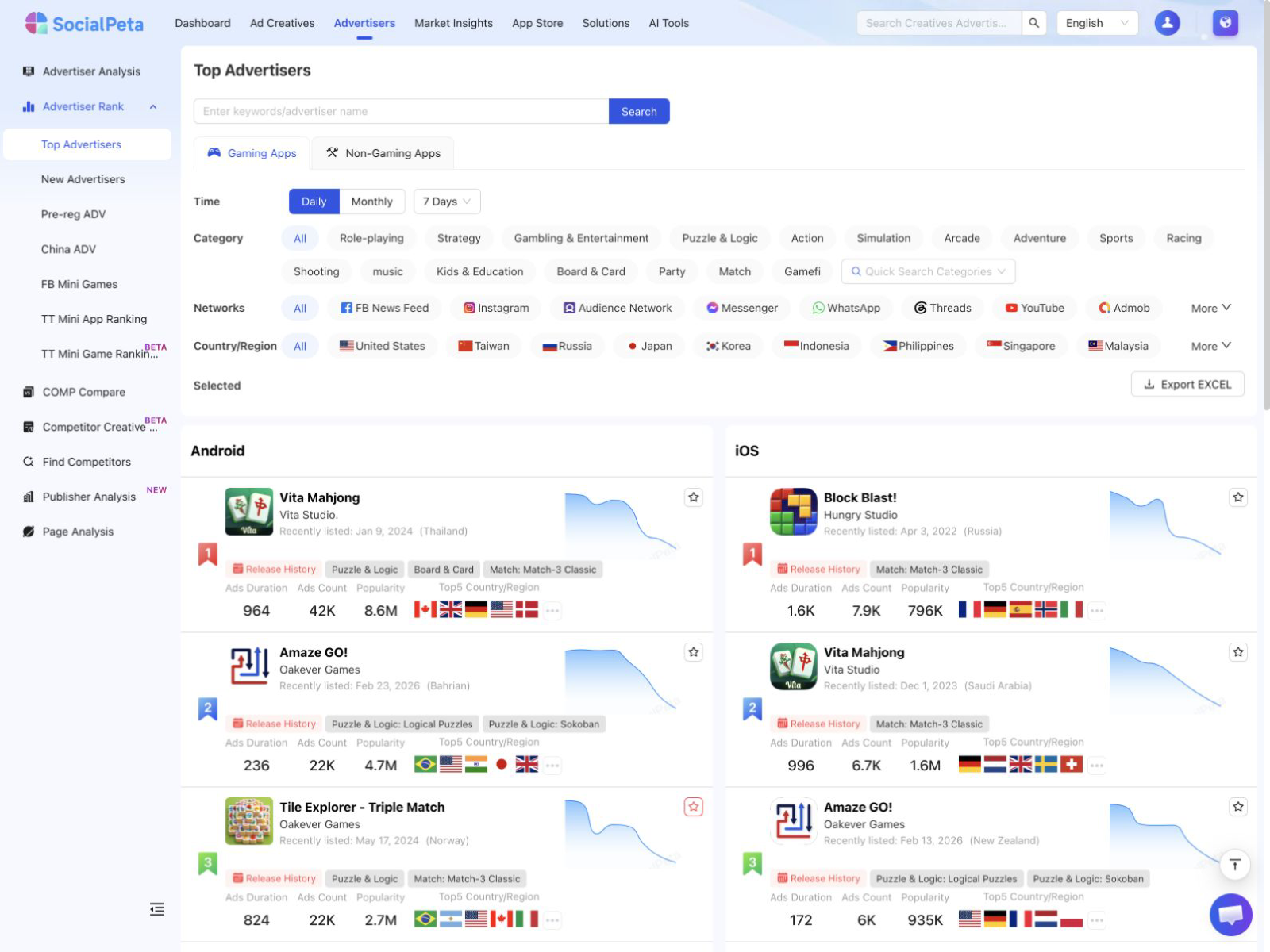
Task: Open the Amaze GO! Android app icon
Action: [249, 666]
